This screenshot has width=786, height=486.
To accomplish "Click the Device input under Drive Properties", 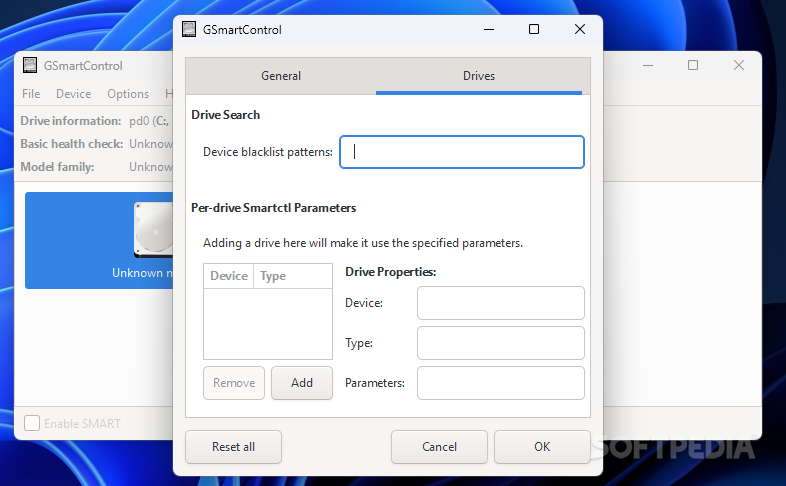I will pyautogui.click(x=500, y=303).
